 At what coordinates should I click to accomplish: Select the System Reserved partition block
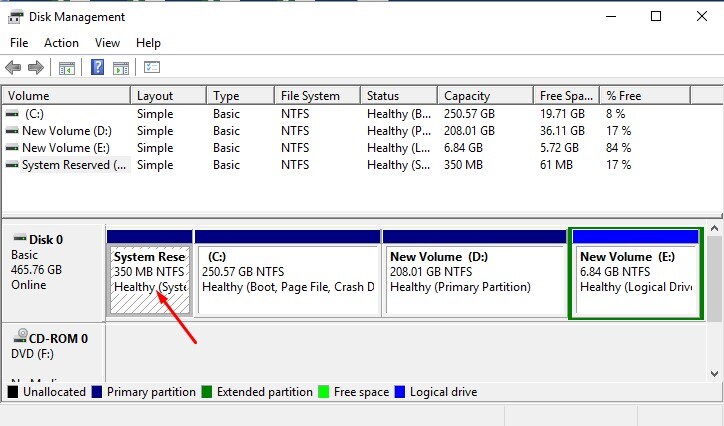click(x=150, y=272)
